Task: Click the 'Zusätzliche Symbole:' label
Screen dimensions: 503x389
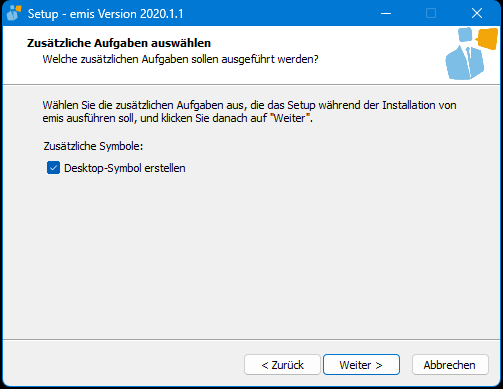Action: coord(93,146)
